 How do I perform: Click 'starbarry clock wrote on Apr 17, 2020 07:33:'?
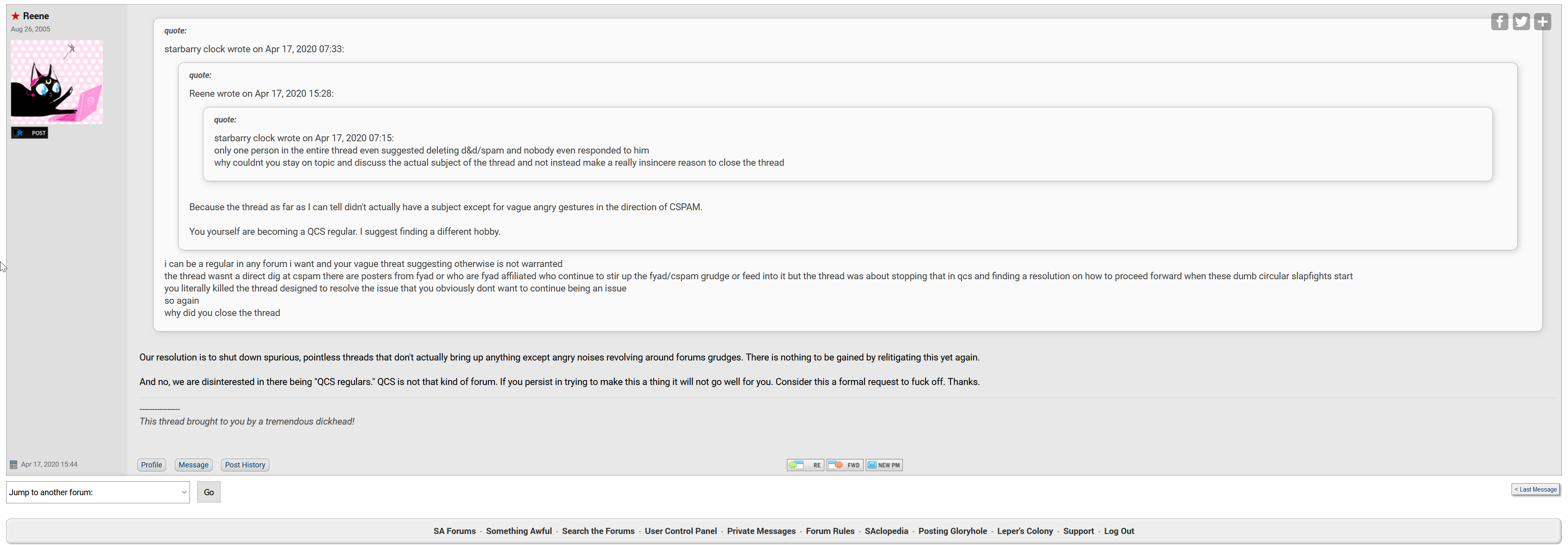click(x=254, y=49)
